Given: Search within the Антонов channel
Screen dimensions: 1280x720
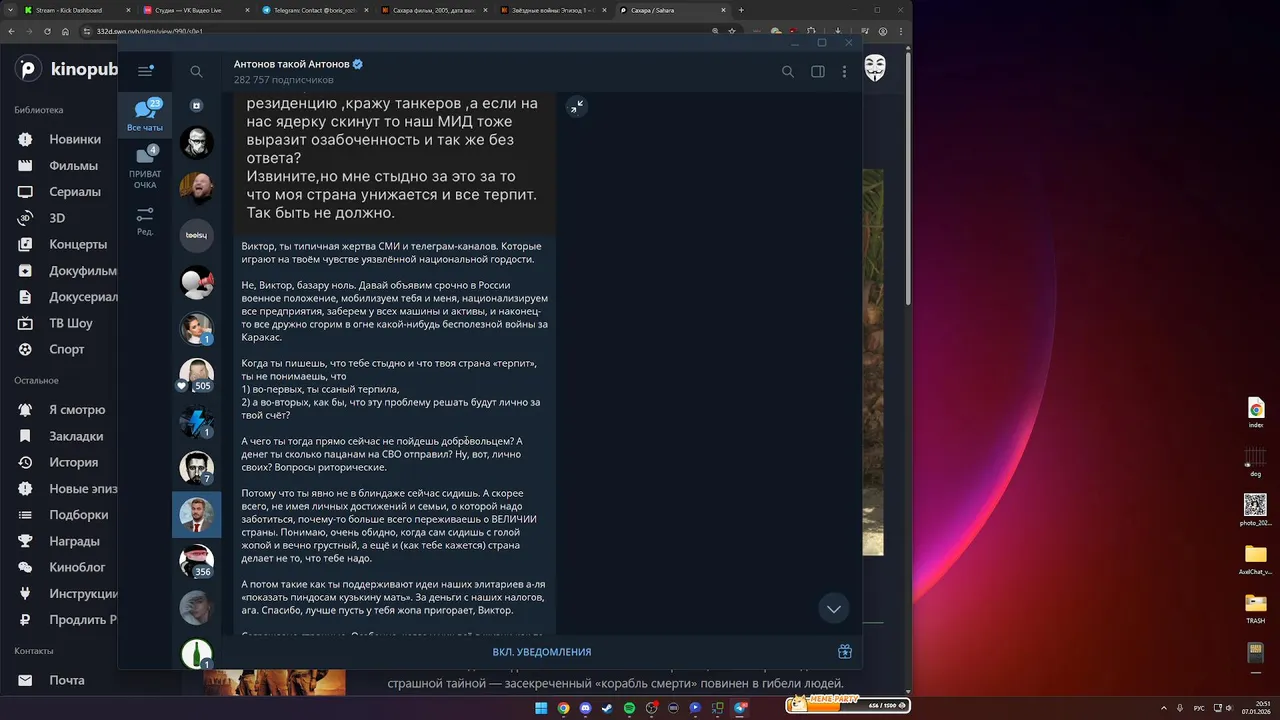Looking at the screenshot, I should pyautogui.click(x=788, y=72).
